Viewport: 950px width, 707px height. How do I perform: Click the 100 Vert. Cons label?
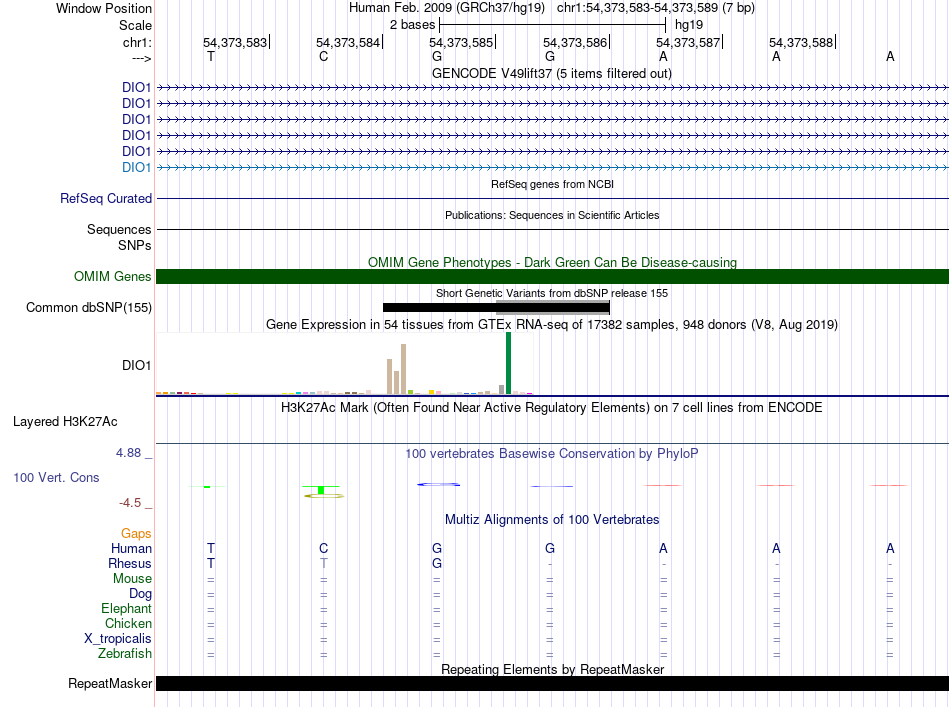pos(56,477)
